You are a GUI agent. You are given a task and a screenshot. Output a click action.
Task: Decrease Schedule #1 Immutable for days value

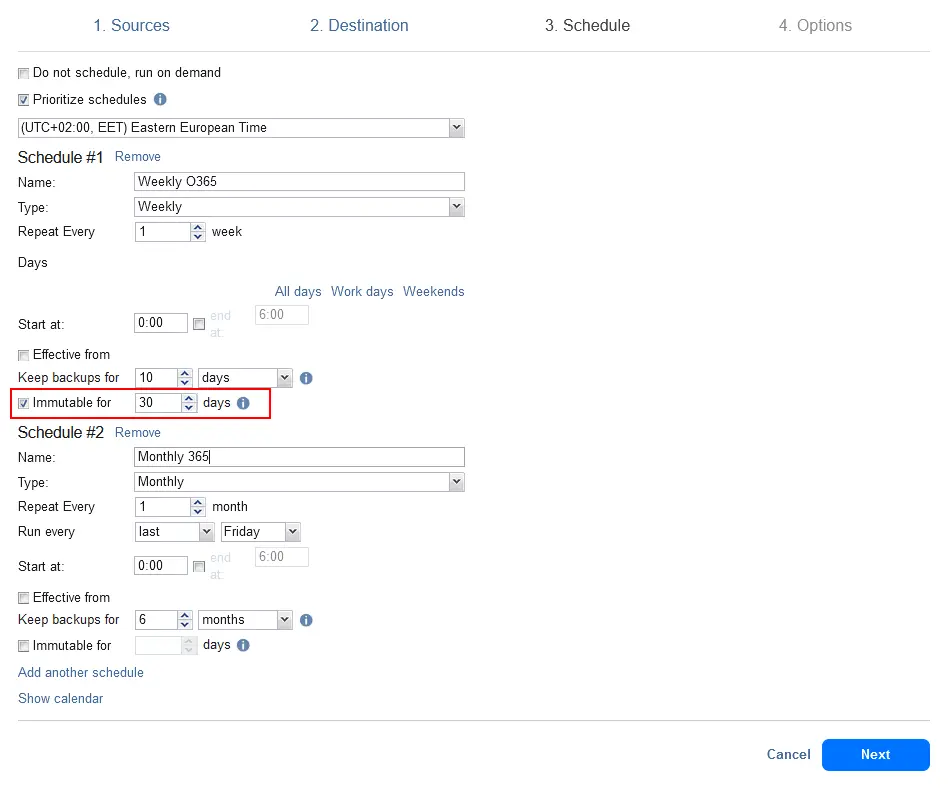(x=189, y=407)
